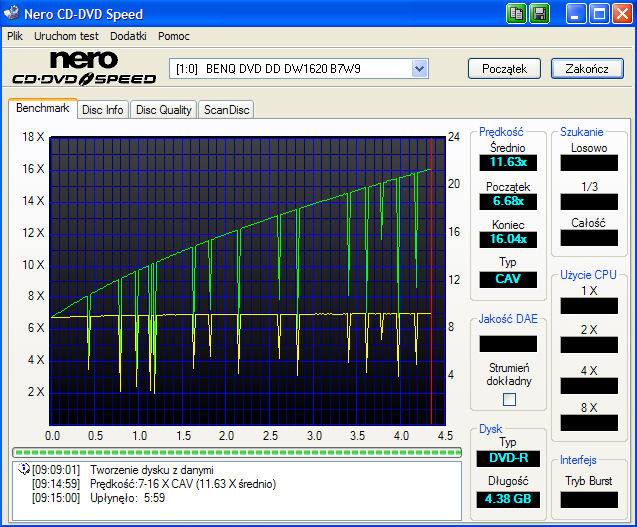Maximize the Nero CD-DVD Speed window
The height and width of the screenshot is (527, 637).
click(599, 14)
